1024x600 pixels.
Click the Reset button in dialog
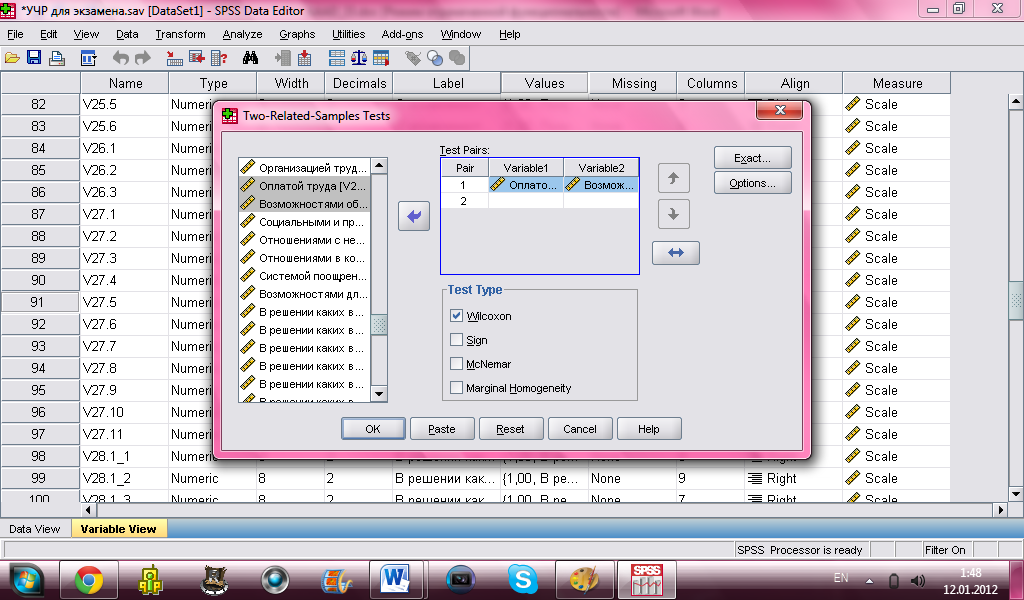tap(511, 429)
